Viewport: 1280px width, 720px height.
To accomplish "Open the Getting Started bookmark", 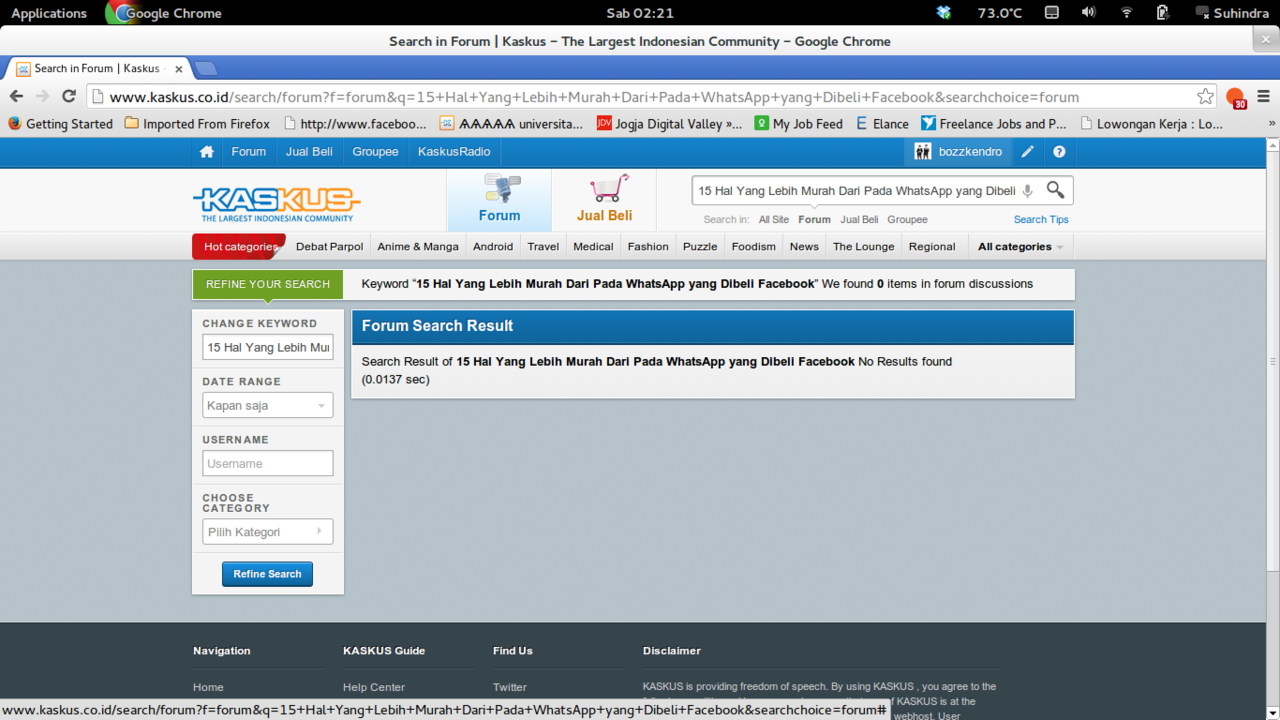I will [60, 124].
